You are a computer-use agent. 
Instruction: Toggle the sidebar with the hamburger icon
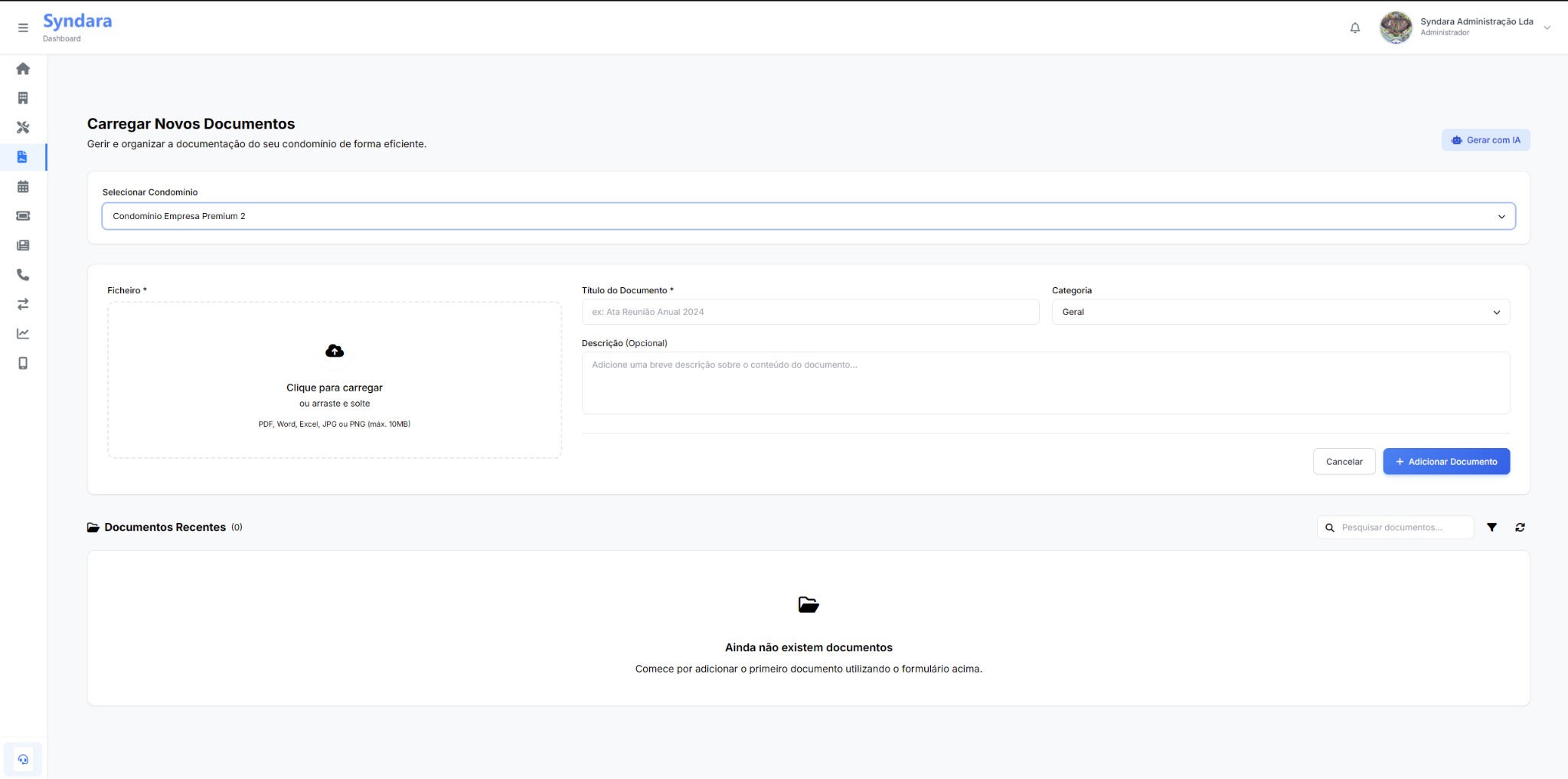pyautogui.click(x=23, y=27)
